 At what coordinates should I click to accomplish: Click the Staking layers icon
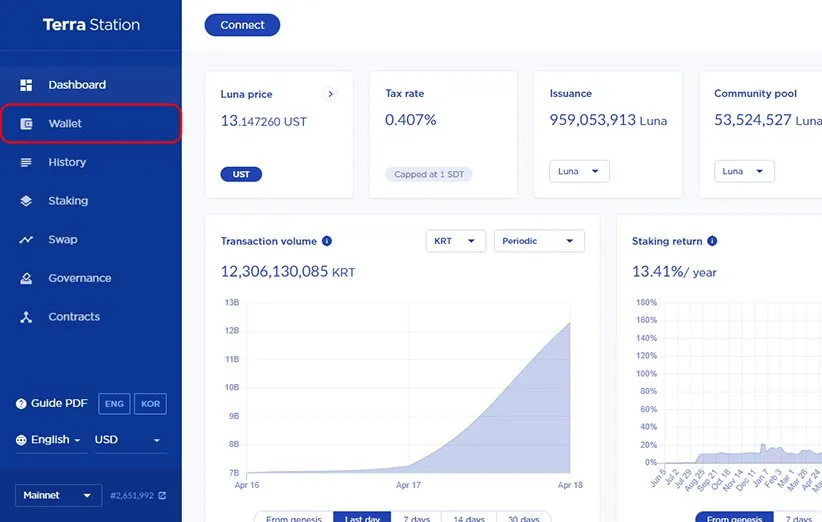pos(27,201)
